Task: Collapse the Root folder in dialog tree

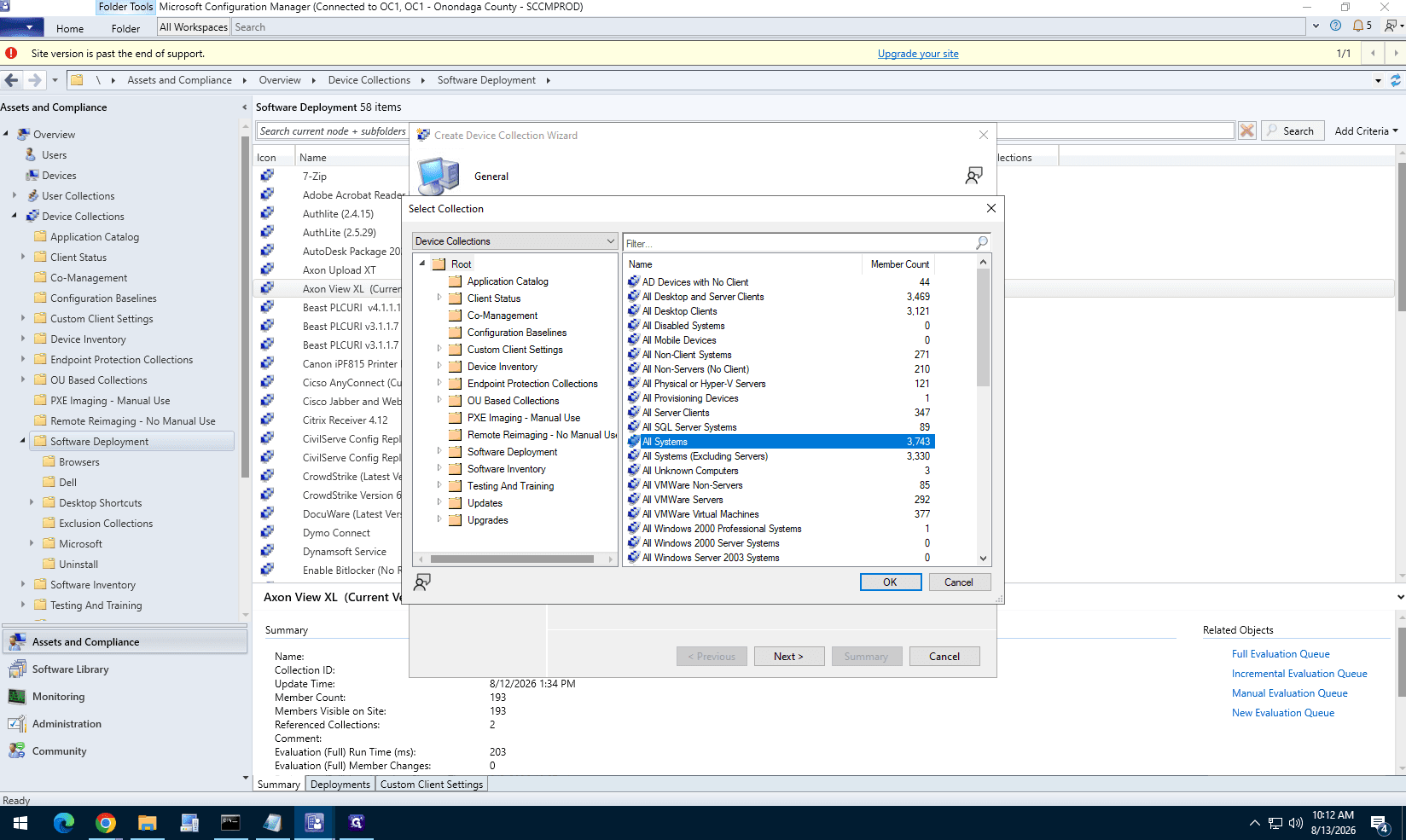Action: tap(422, 264)
